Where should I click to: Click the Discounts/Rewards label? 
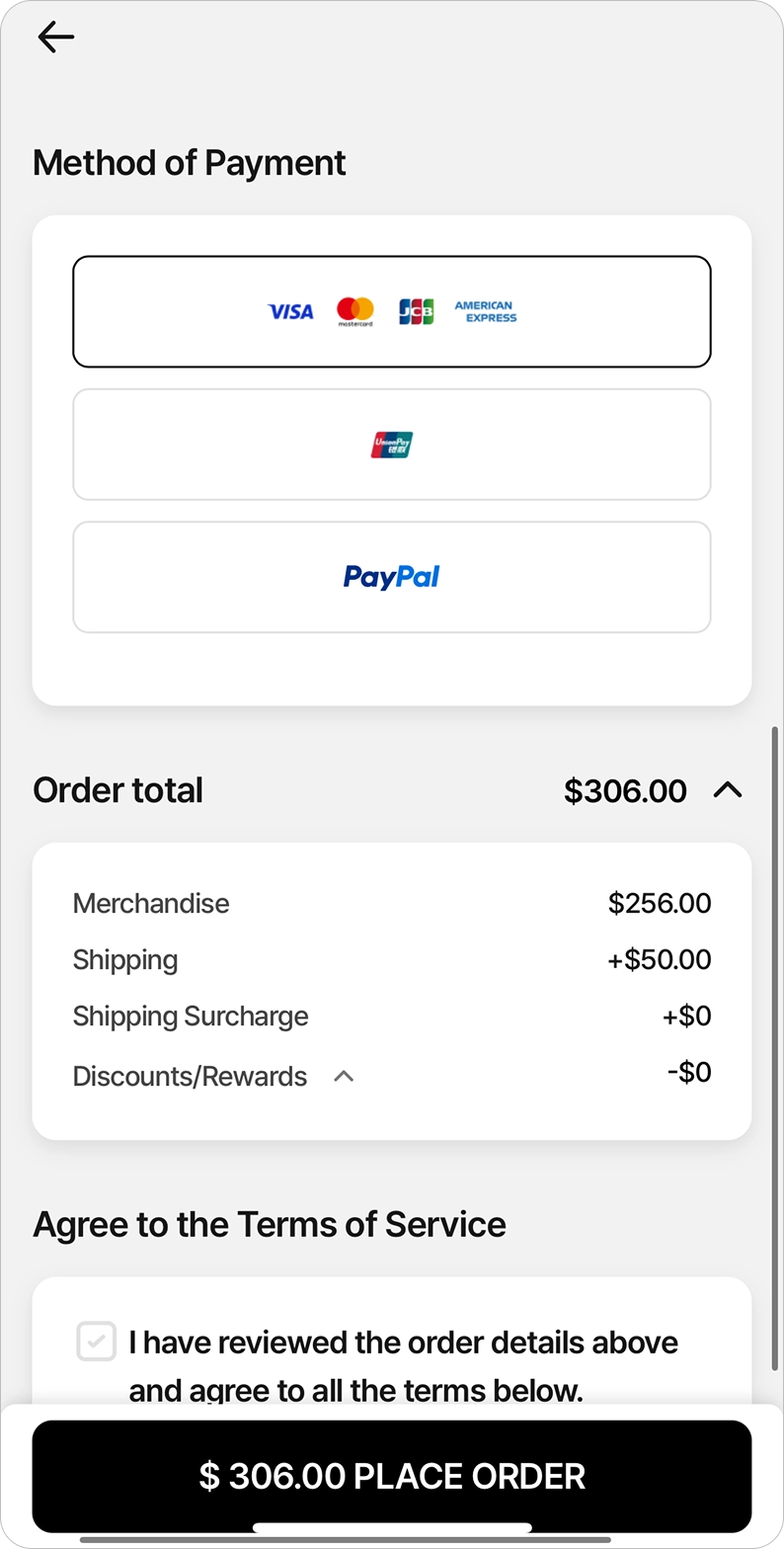coord(190,1076)
